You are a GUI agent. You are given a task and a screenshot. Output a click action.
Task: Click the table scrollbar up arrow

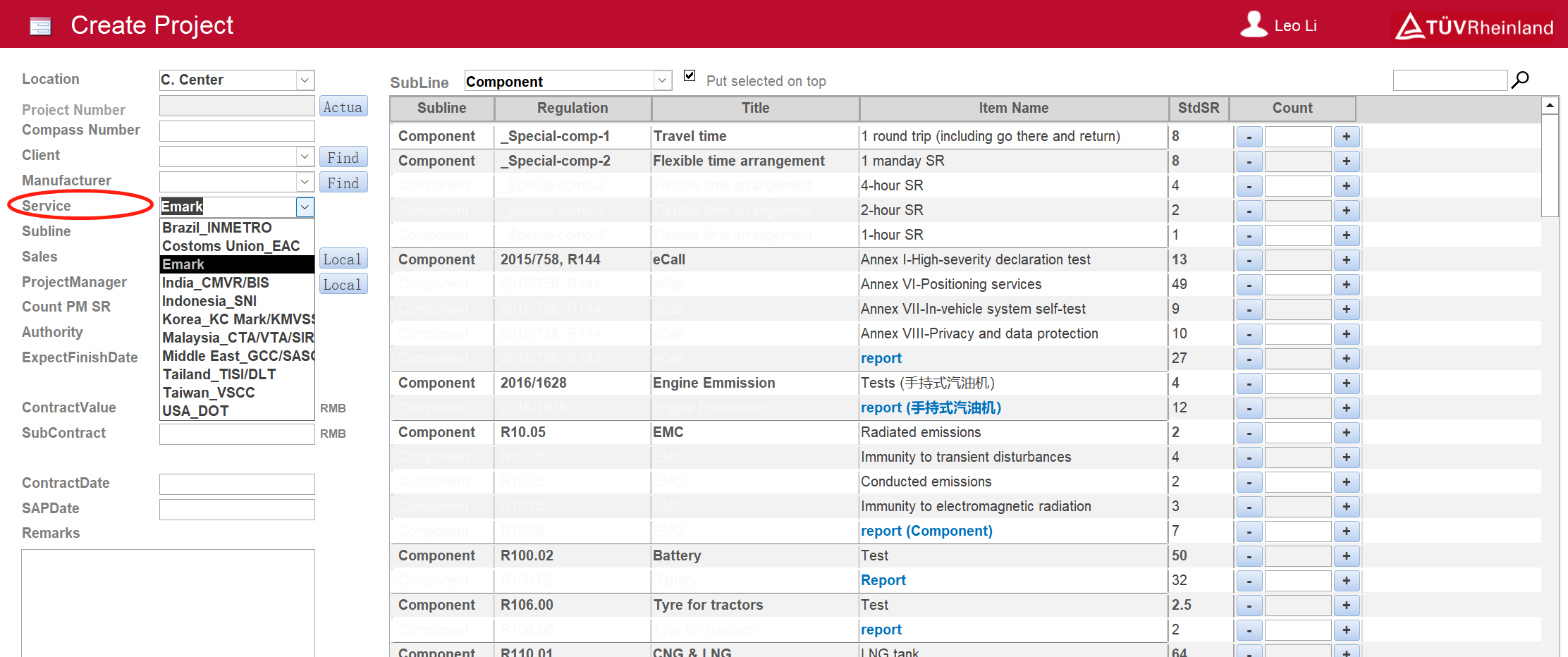(1550, 106)
